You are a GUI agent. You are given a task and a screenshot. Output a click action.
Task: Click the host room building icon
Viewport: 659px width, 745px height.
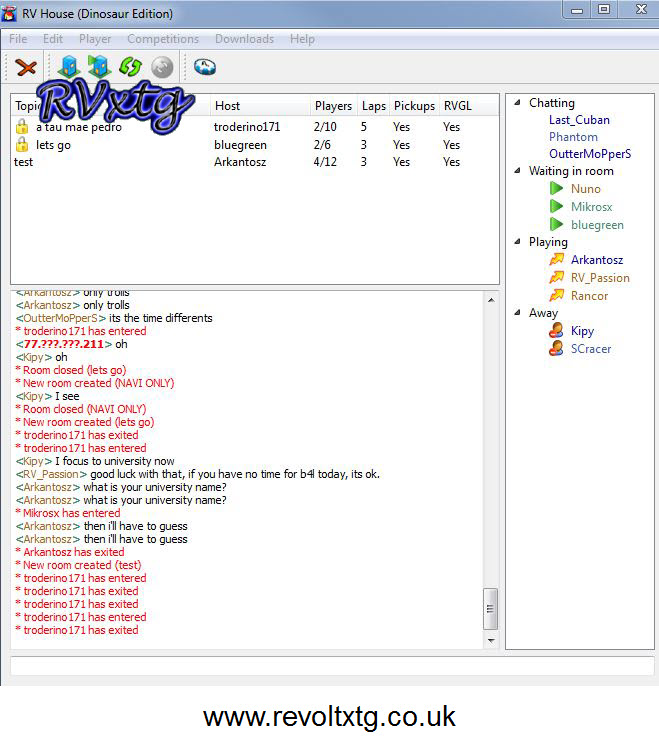[68, 67]
